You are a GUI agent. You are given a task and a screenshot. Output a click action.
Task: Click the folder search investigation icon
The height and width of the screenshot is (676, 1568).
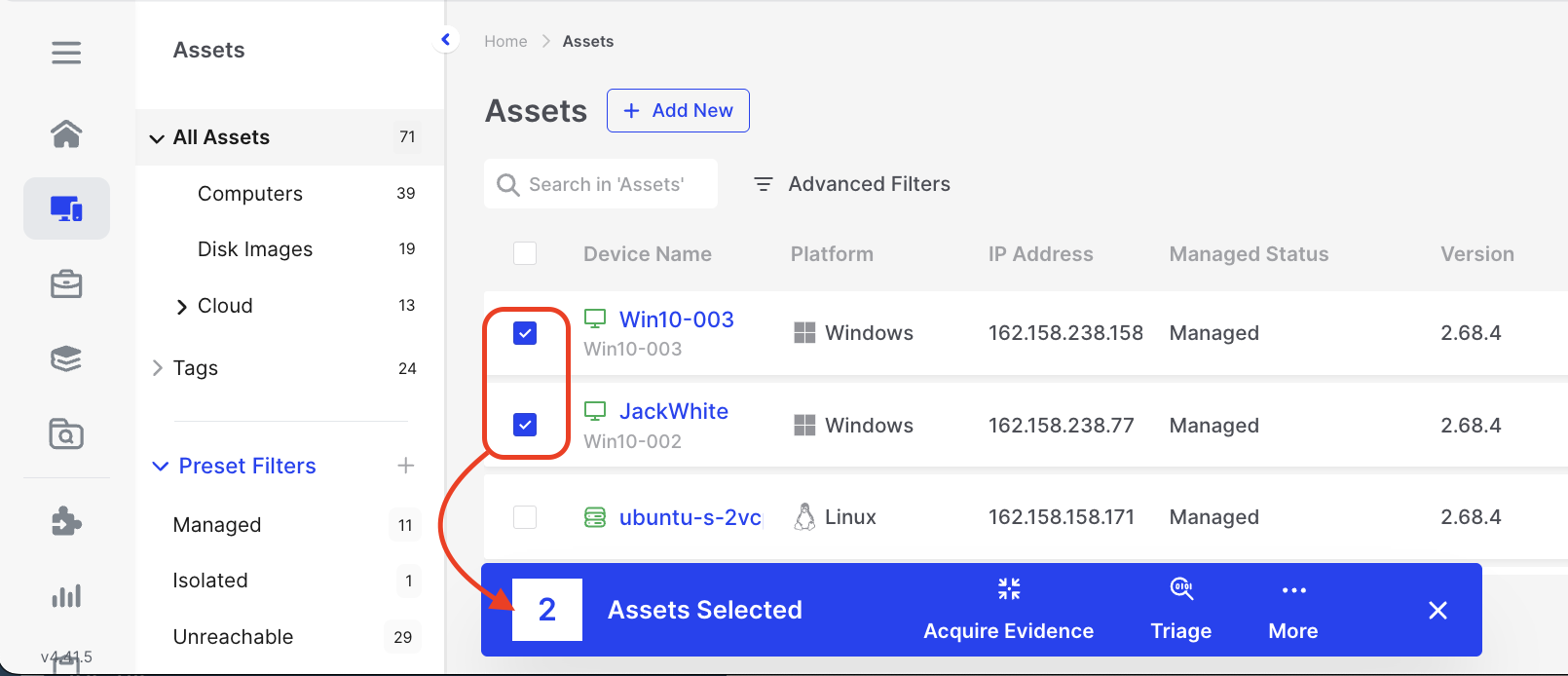pos(66,434)
